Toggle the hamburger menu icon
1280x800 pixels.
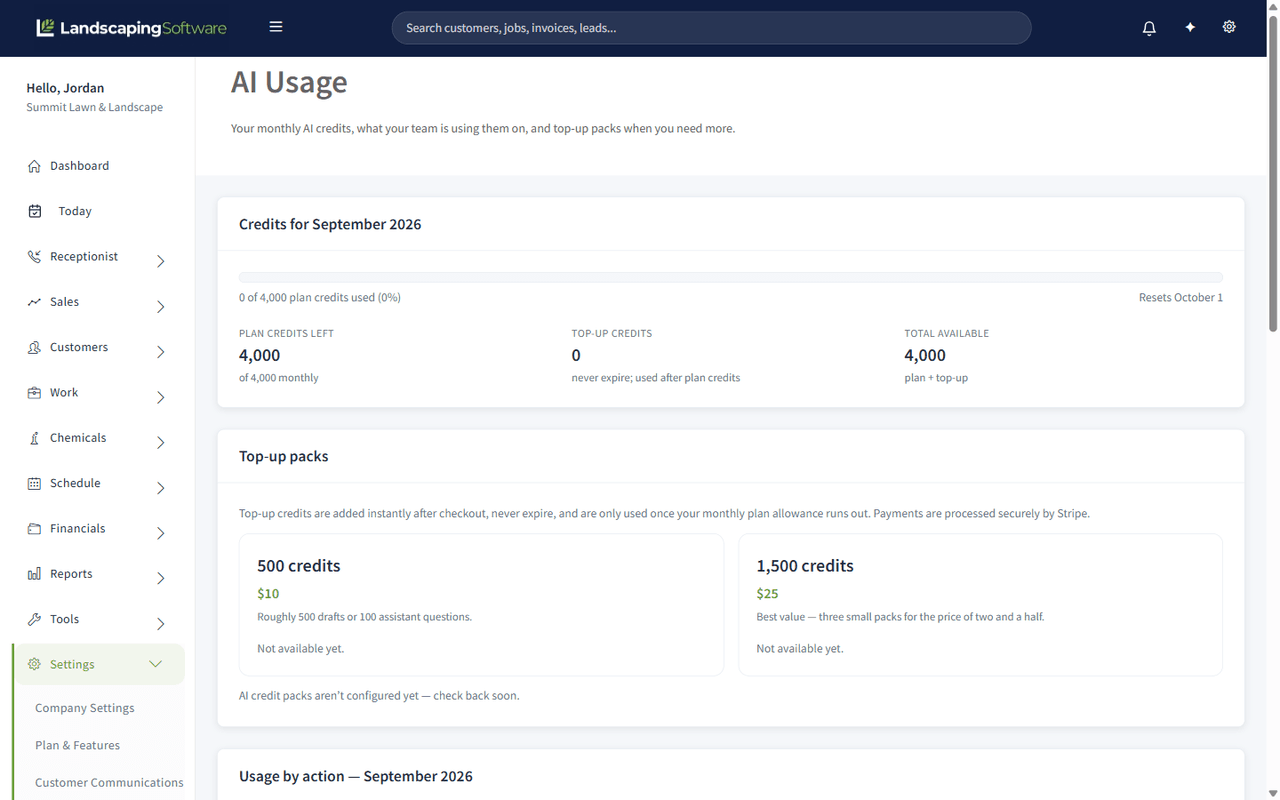point(276,27)
